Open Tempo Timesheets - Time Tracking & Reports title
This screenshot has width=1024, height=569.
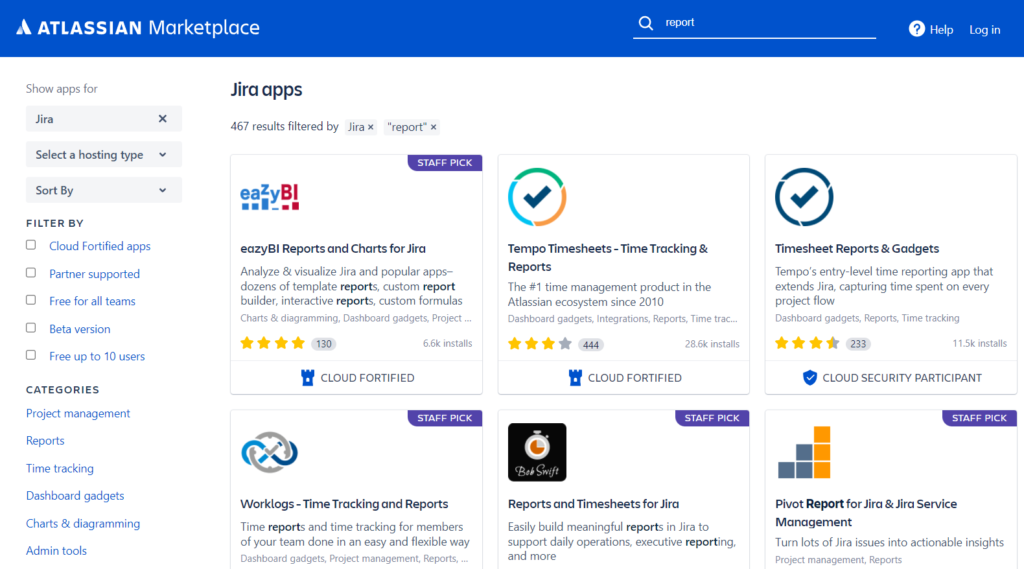click(x=607, y=257)
